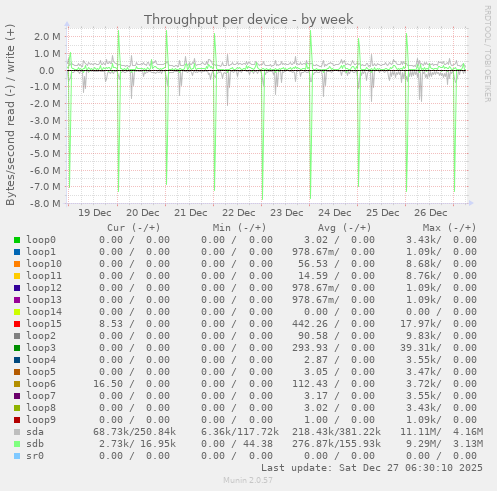The image size is (497, 491).
Task: Click the 'Min (-/+)' column header
Action: (239, 228)
